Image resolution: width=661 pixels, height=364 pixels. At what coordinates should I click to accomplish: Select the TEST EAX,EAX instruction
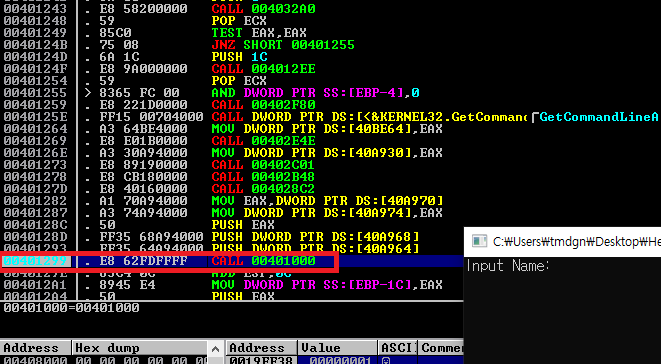(x=259, y=32)
